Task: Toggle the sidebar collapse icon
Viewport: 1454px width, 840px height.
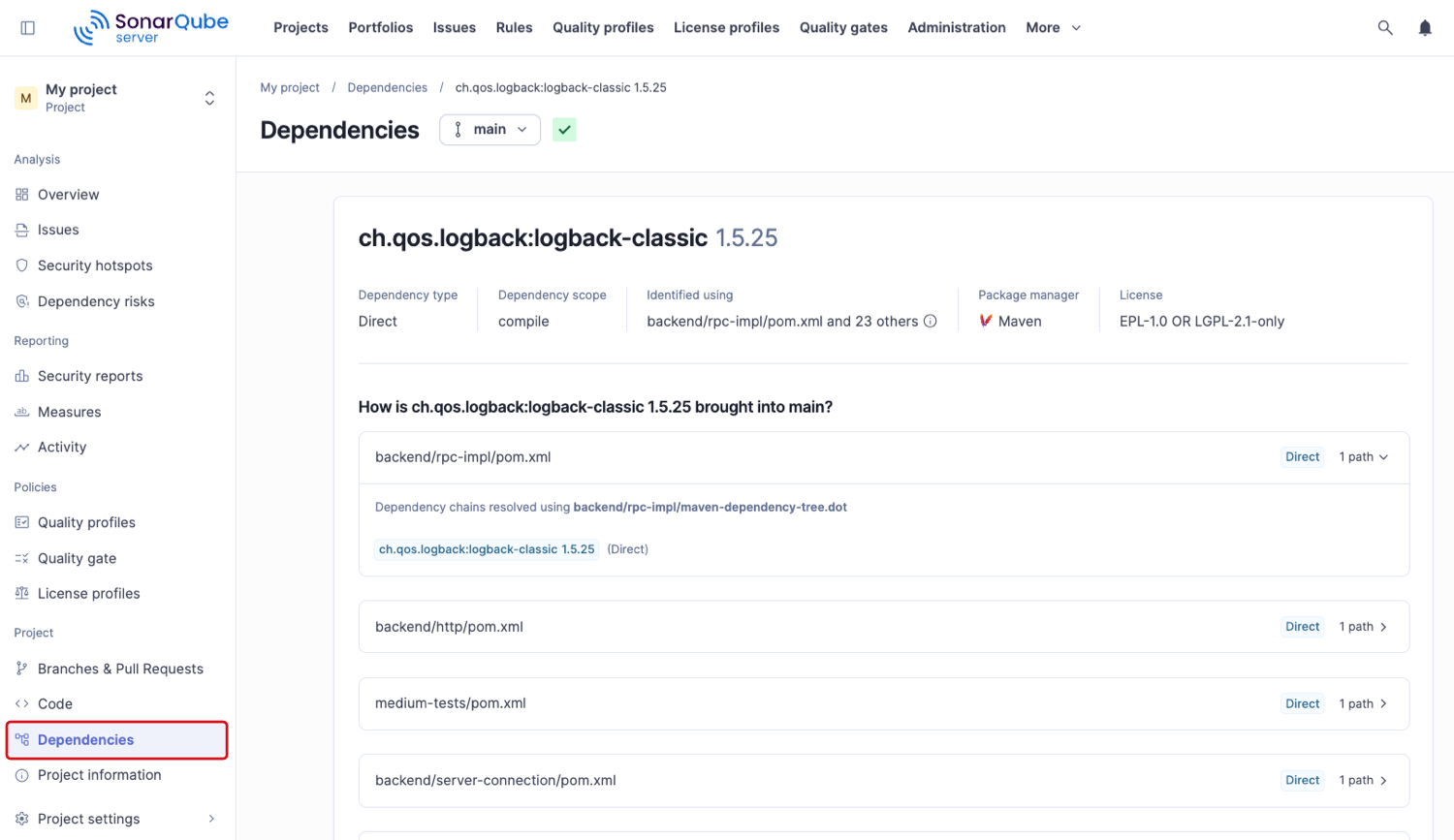Action: point(28,28)
